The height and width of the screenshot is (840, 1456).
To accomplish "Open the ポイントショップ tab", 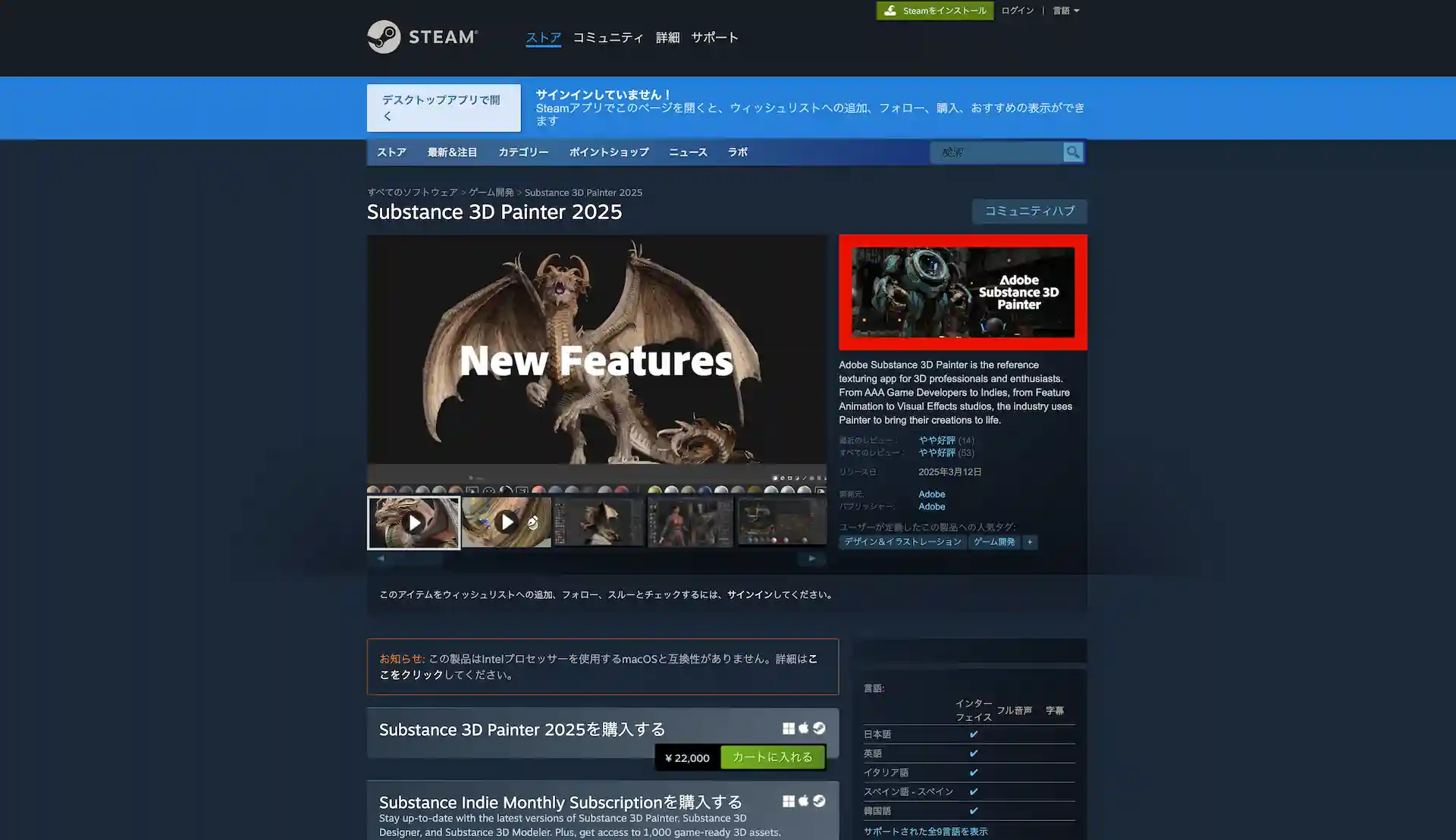I will click(609, 152).
